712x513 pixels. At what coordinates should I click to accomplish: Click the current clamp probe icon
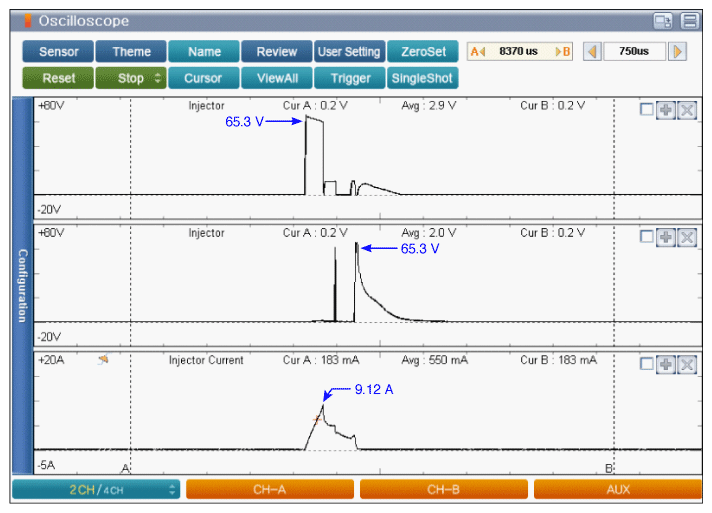tap(104, 359)
